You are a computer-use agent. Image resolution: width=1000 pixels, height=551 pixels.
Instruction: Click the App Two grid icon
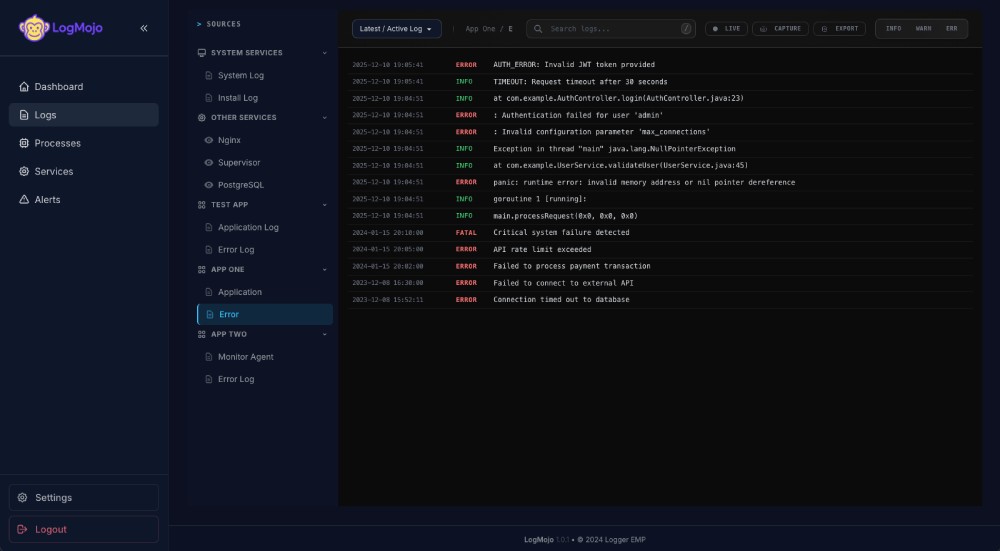click(x=202, y=334)
